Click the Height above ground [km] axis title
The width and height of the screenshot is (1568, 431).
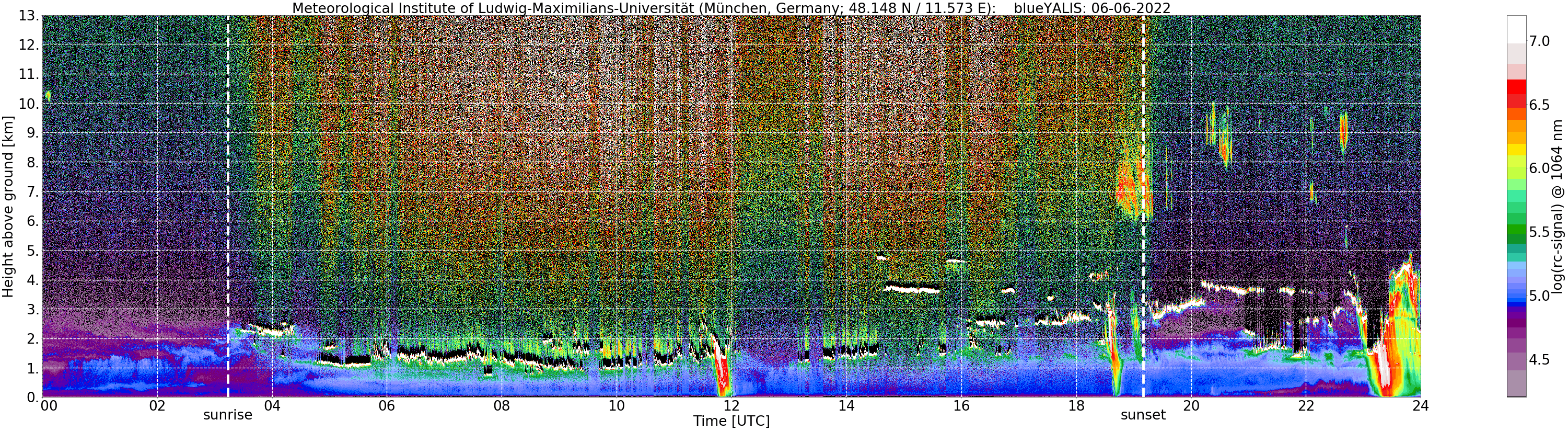coord(8,206)
